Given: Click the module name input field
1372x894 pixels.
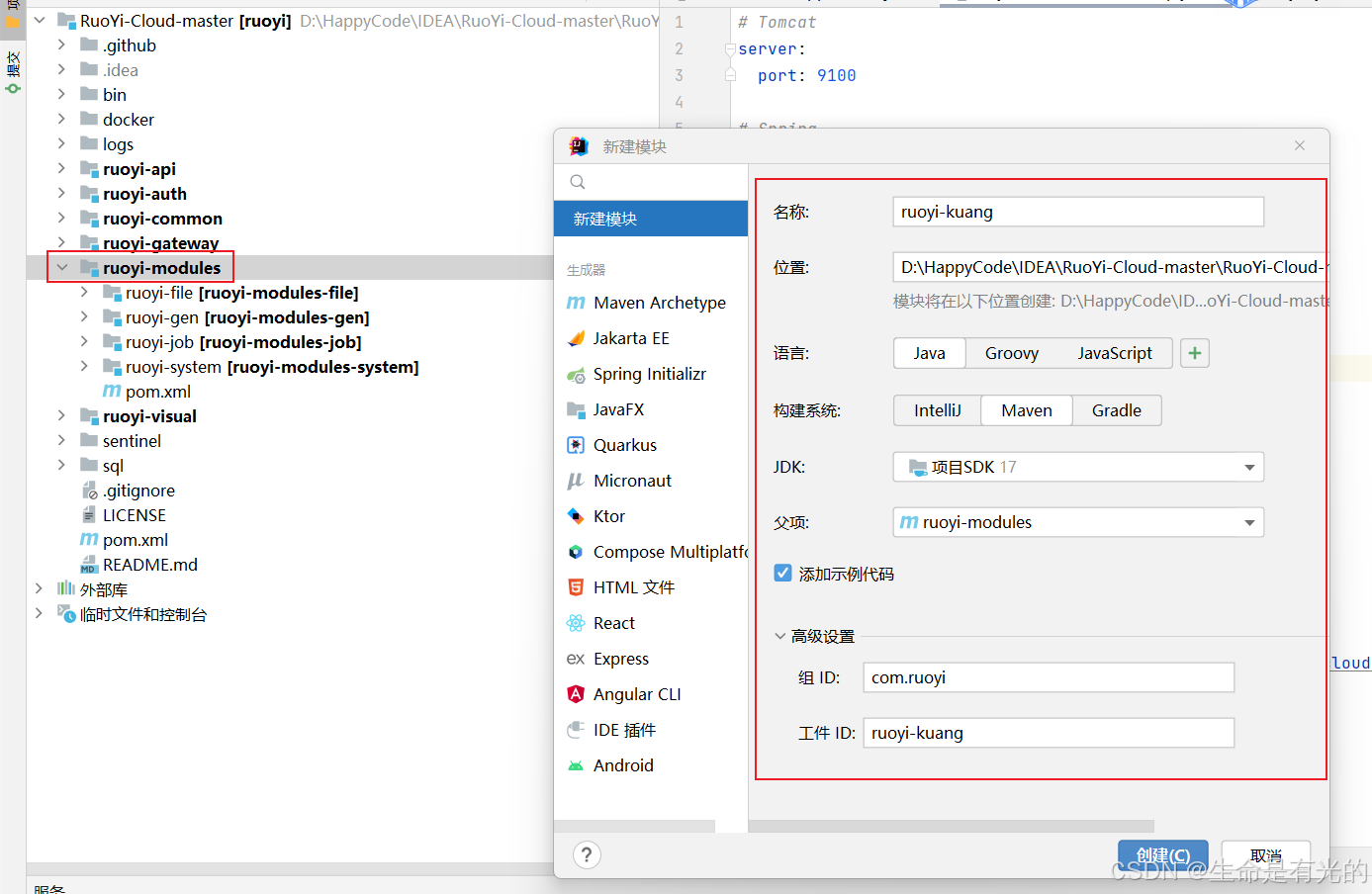Looking at the screenshot, I should click(x=1078, y=212).
